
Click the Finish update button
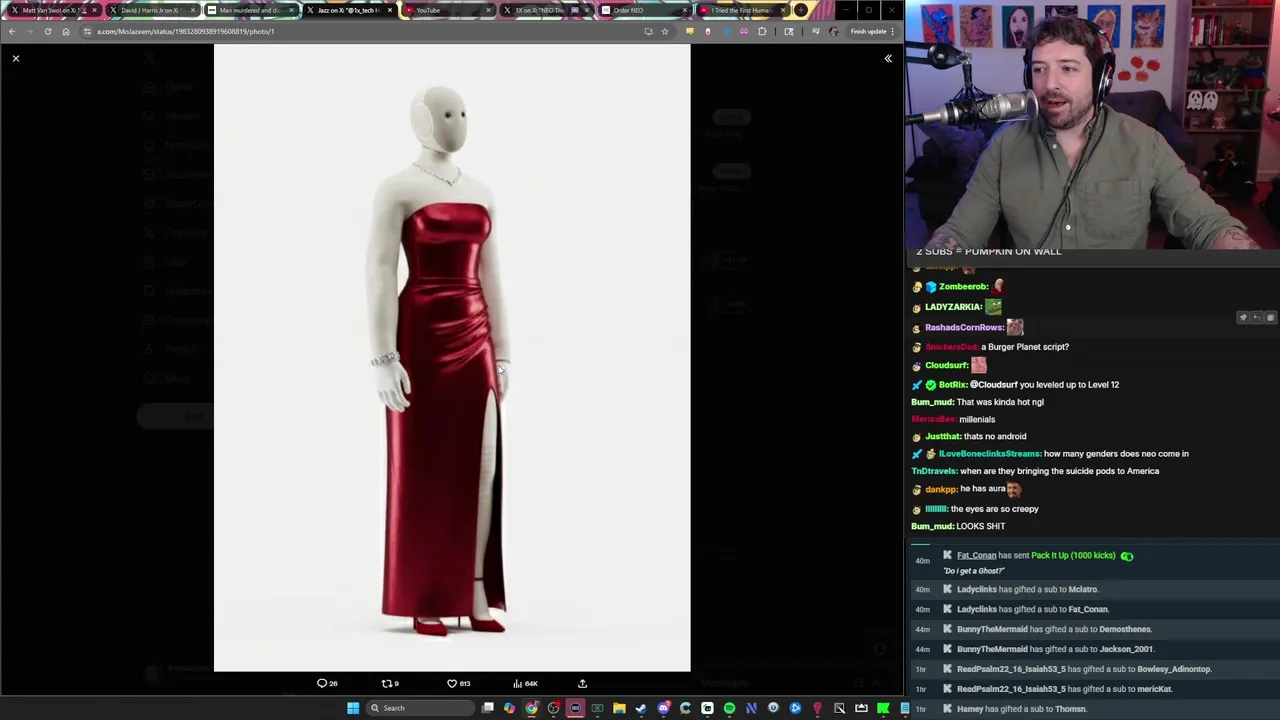tap(868, 31)
